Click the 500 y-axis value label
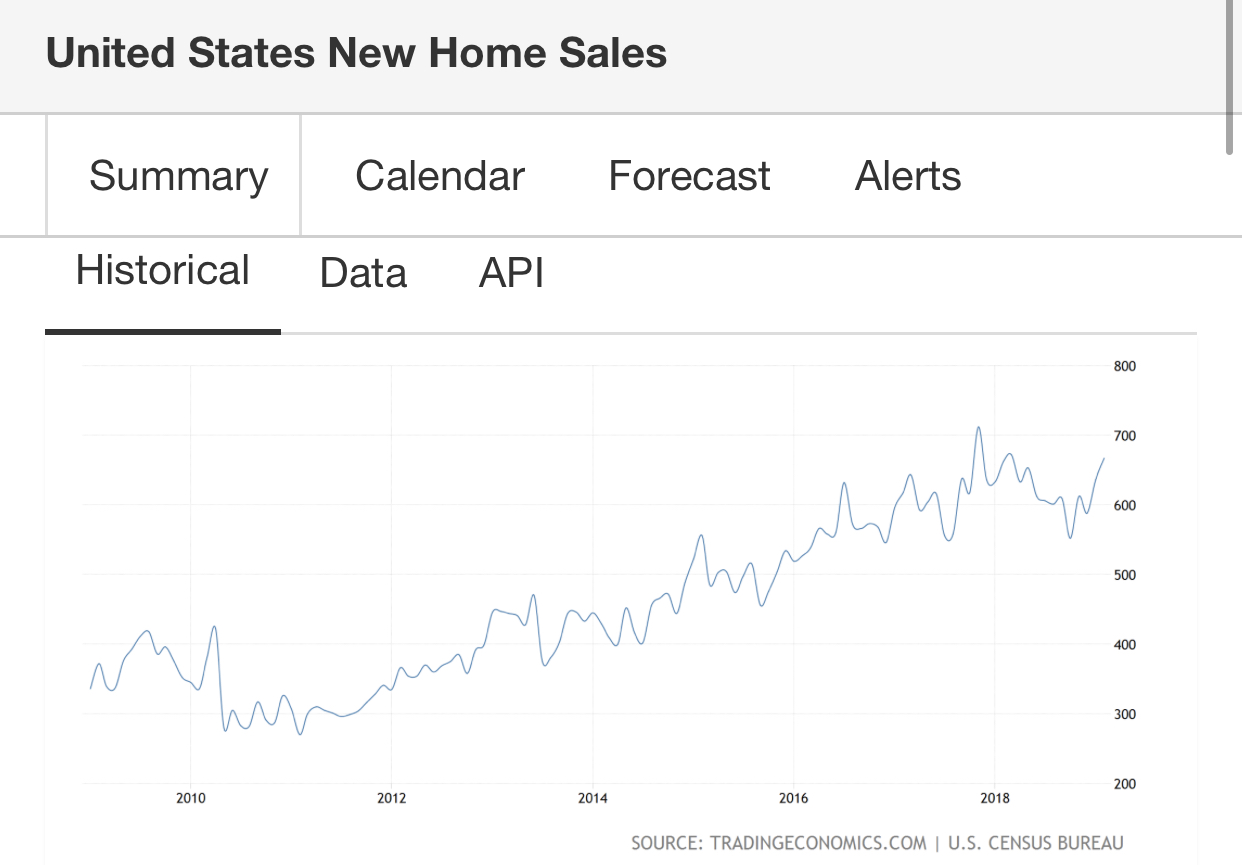This screenshot has width=1242, height=865. point(1124,575)
